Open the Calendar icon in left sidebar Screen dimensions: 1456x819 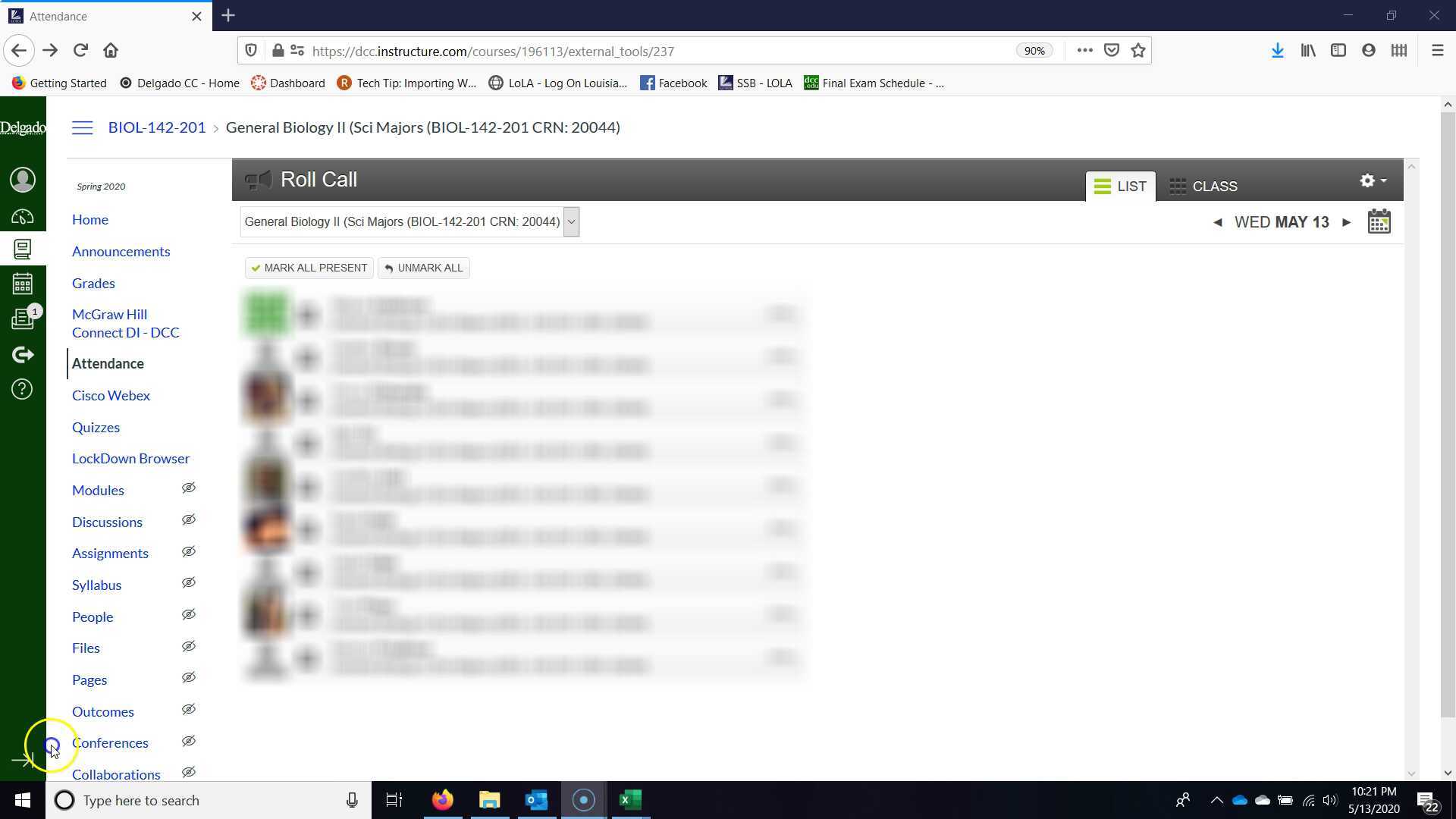point(23,283)
